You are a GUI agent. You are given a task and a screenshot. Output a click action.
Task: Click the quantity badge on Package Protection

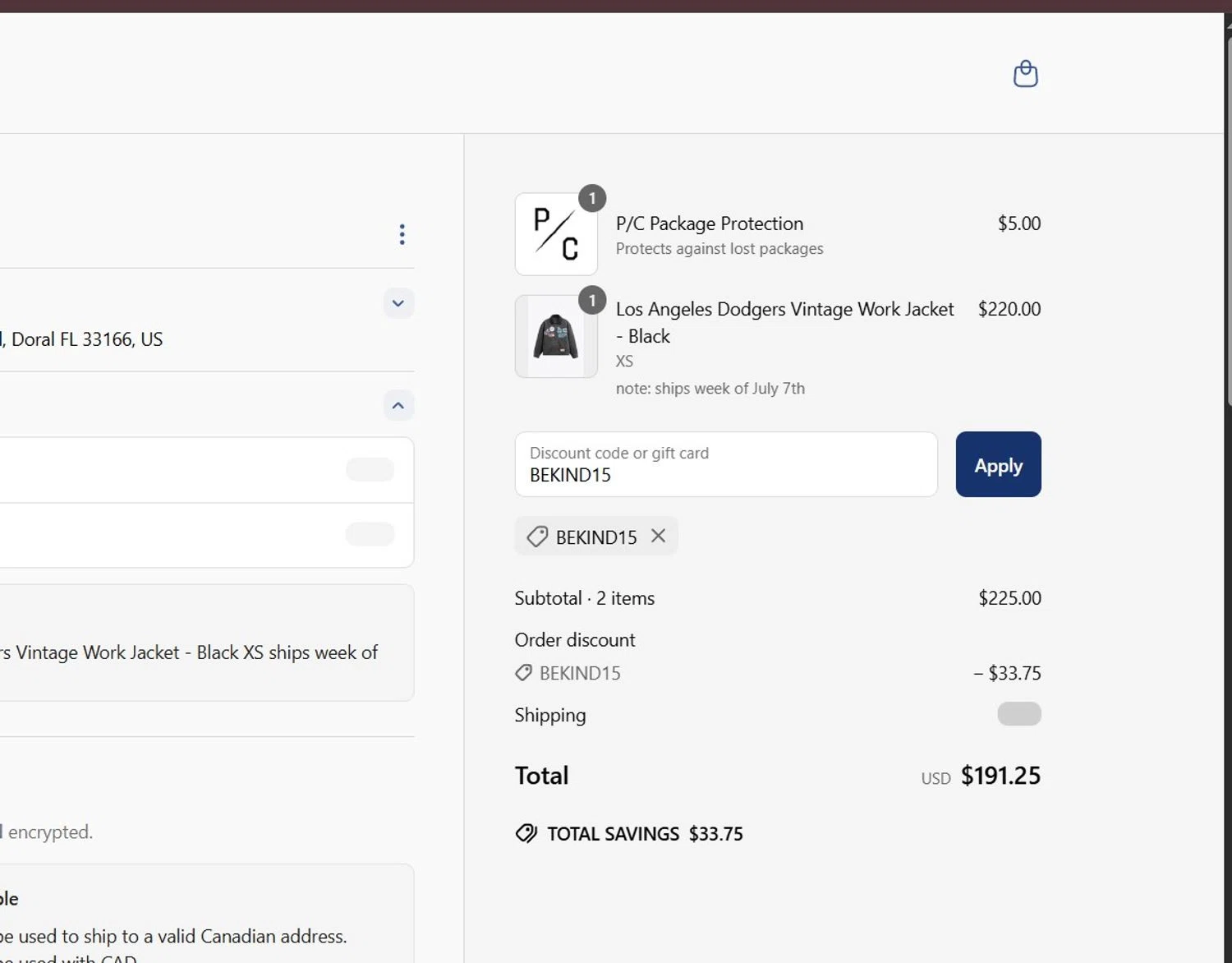[x=592, y=198]
